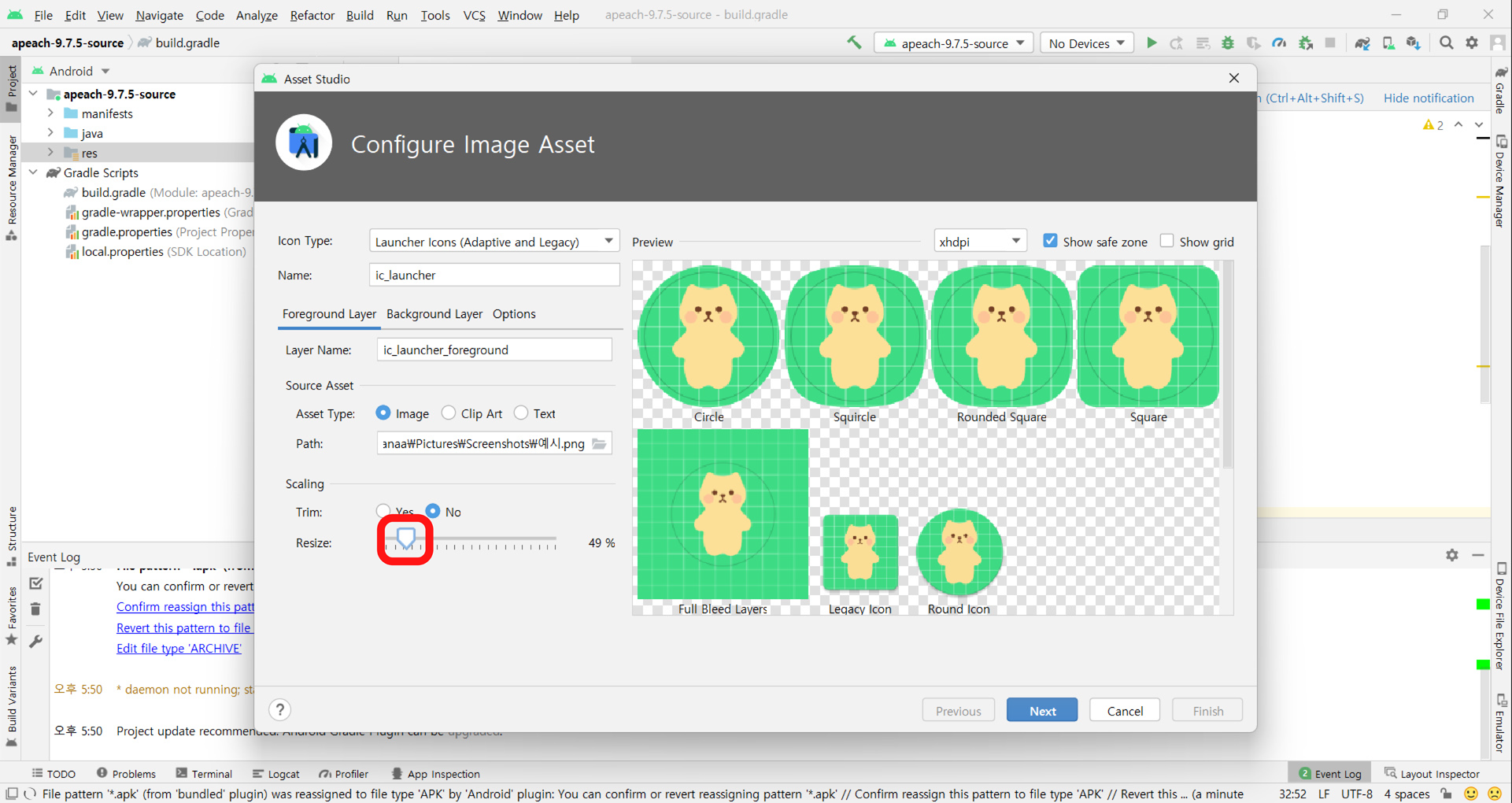Click the Layer Name input field

pyautogui.click(x=494, y=350)
